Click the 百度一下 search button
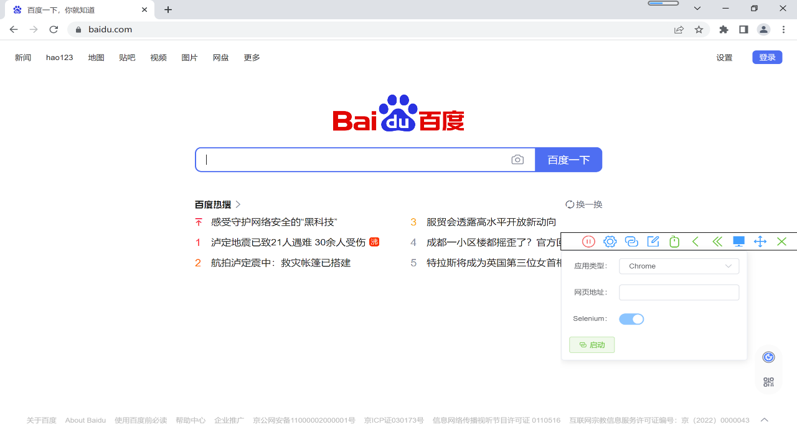Viewport: 797px width, 430px height. click(568, 160)
